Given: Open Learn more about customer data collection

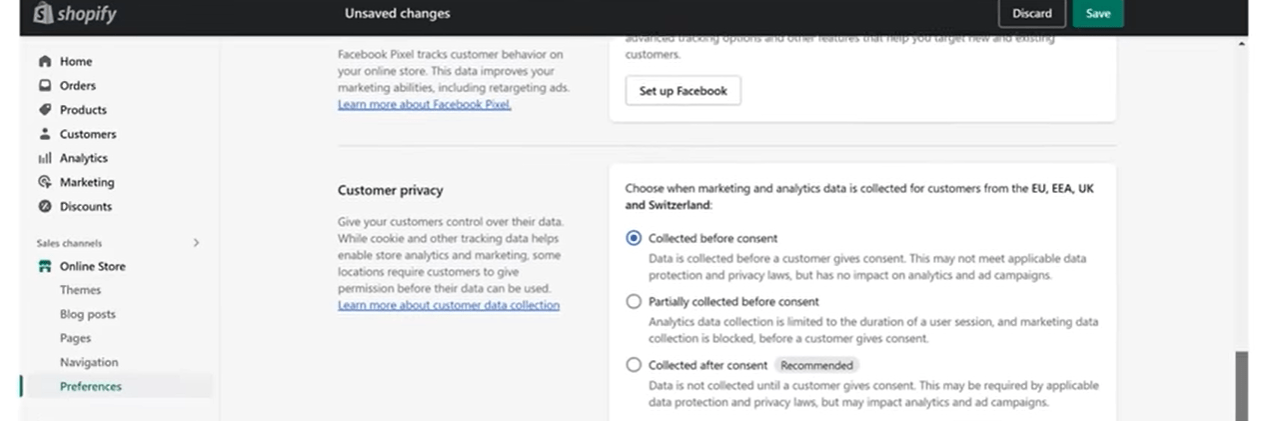Looking at the screenshot, I should pos(448,305).
